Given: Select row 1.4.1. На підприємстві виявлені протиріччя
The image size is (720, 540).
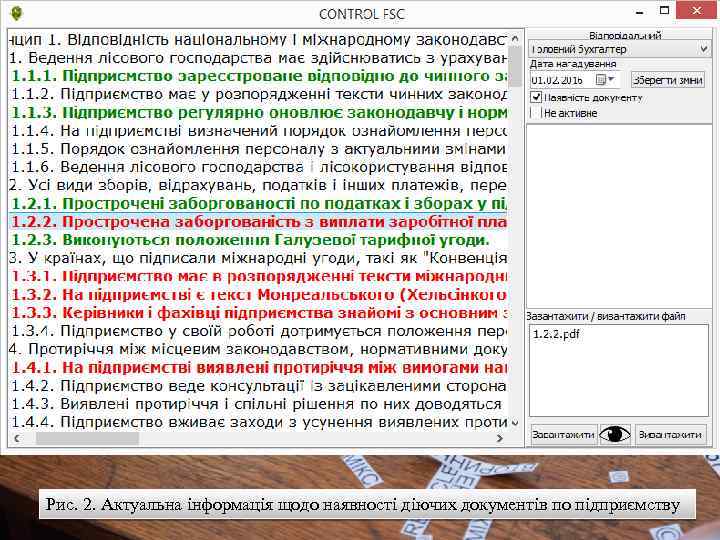Looking at the screenshot, I should 258,367.
